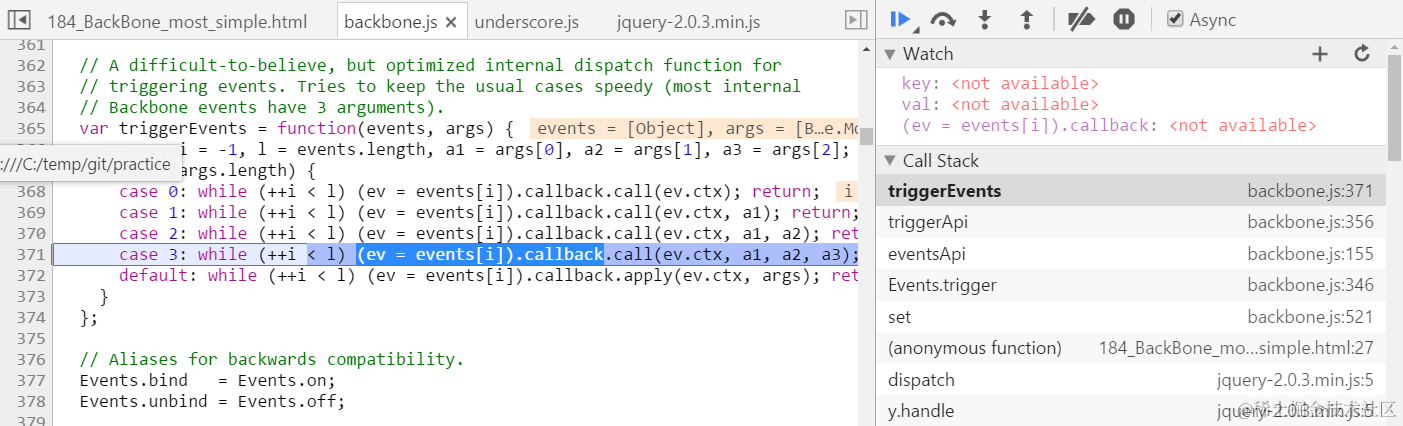1403x426 pixels.
Task: Select the 'val' watch expression
Action: pos(1000,104)
